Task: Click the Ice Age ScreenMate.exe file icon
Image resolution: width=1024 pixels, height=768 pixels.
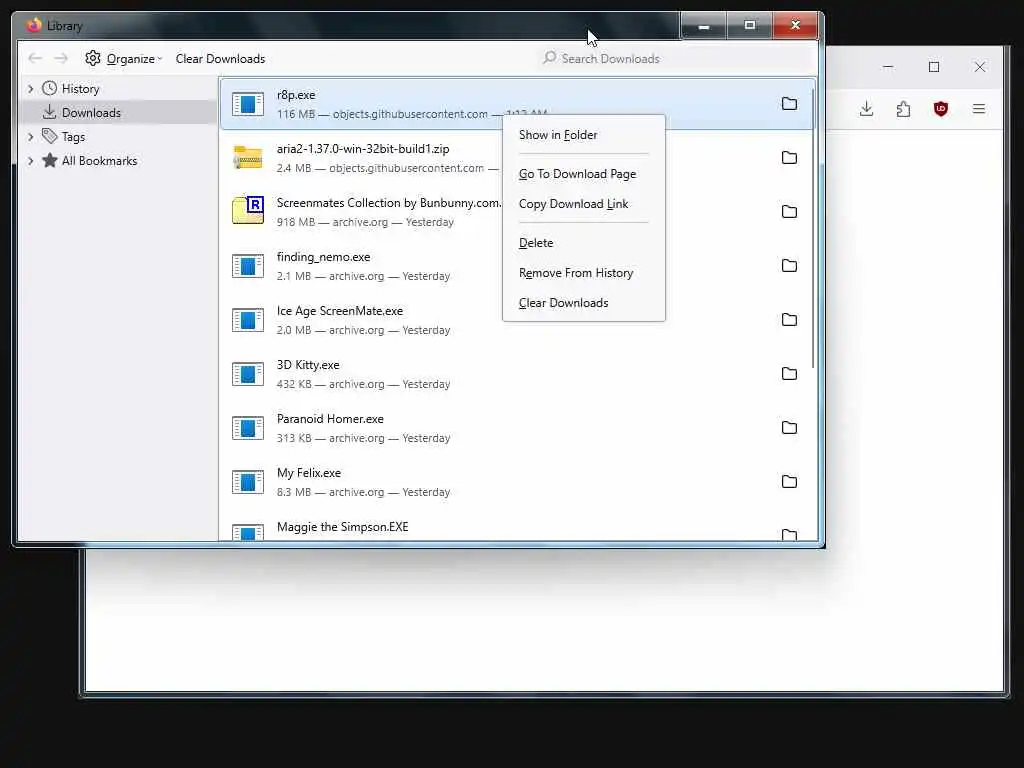Action: 248,320
